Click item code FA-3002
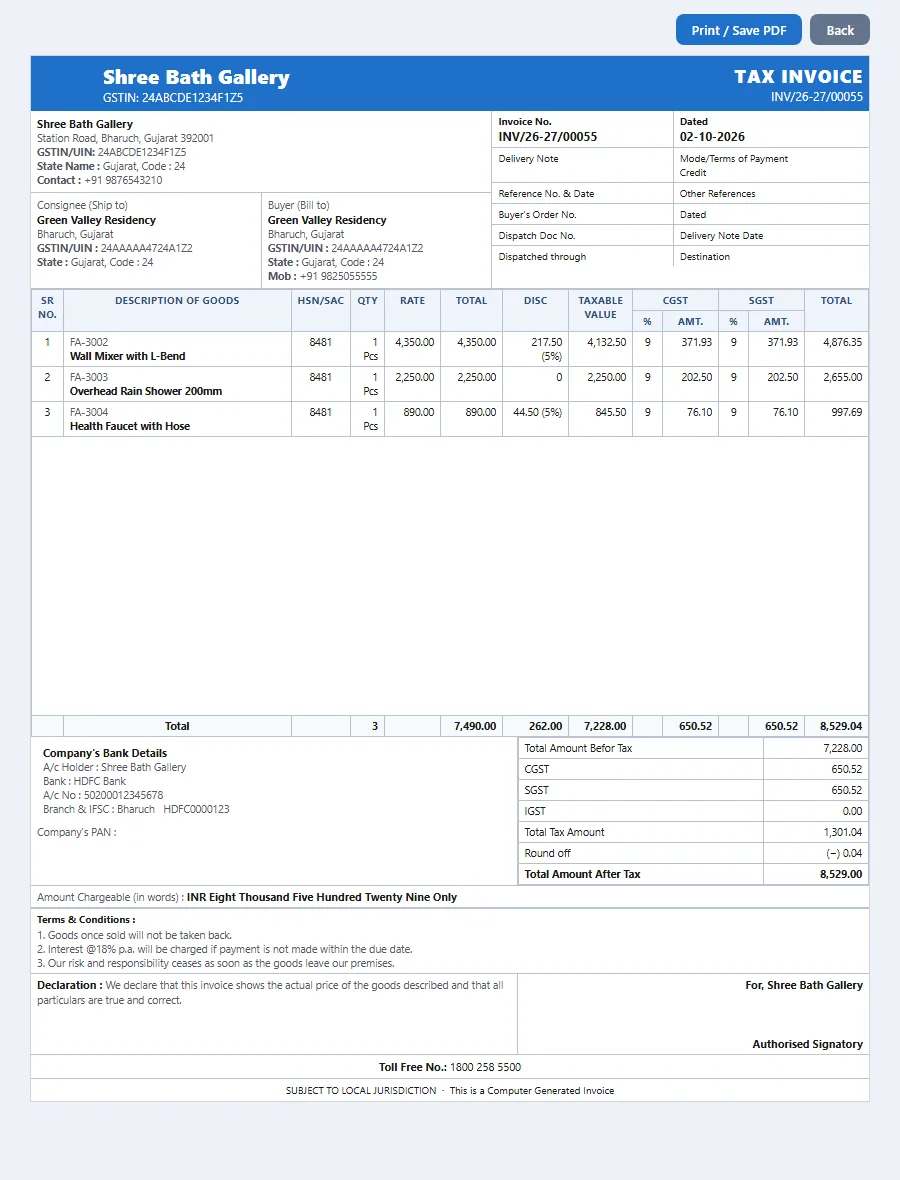 coord(89,342)
